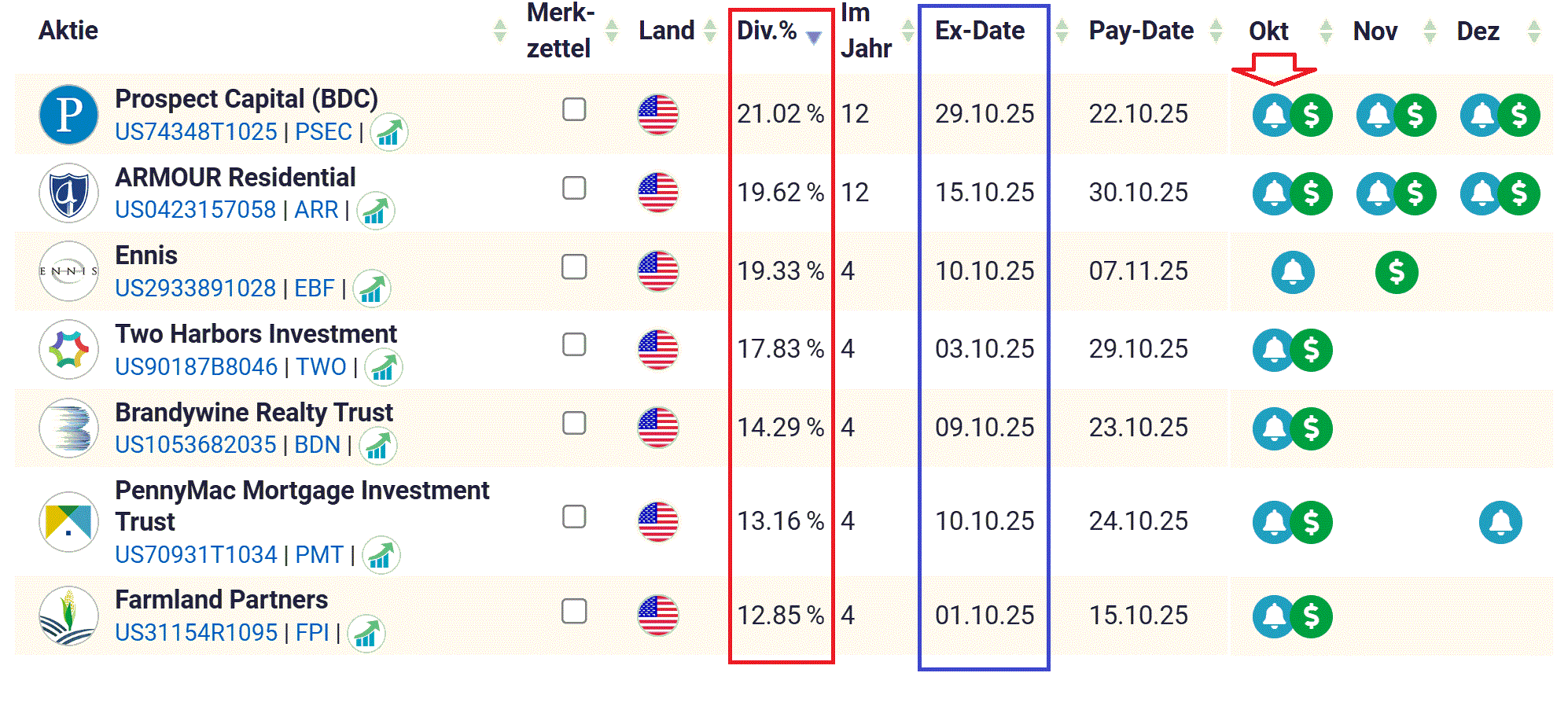Select the Okt column header

coord(1268,31)
